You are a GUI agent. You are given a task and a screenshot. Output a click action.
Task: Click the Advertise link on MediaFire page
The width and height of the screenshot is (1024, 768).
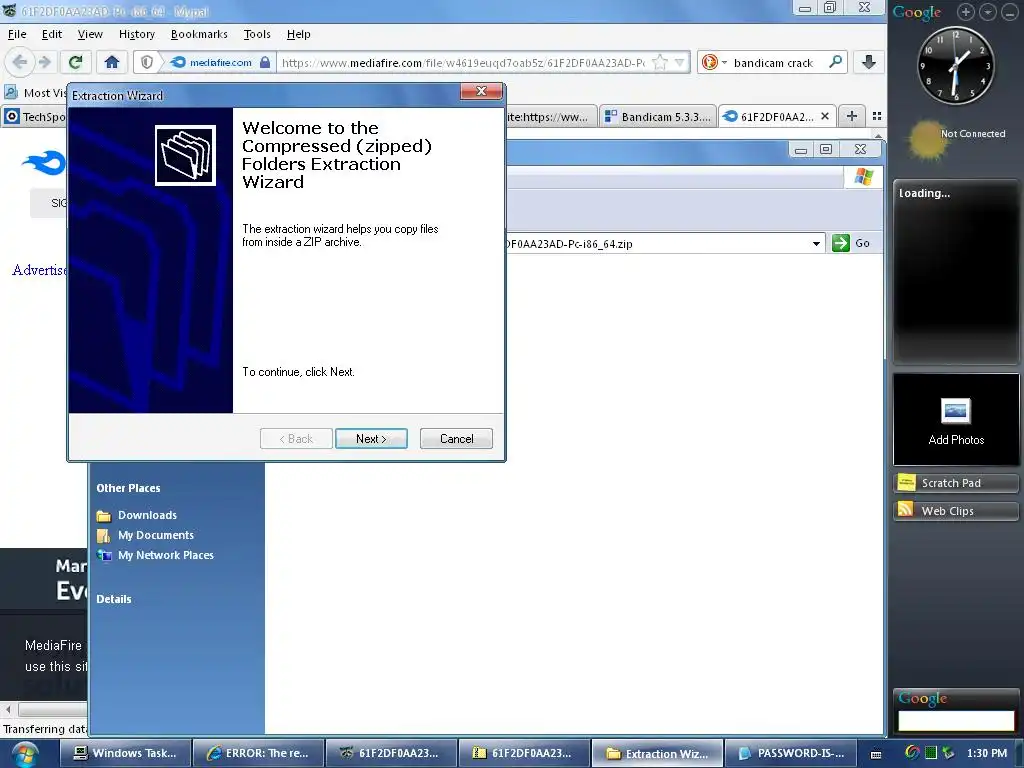[39, 270]
